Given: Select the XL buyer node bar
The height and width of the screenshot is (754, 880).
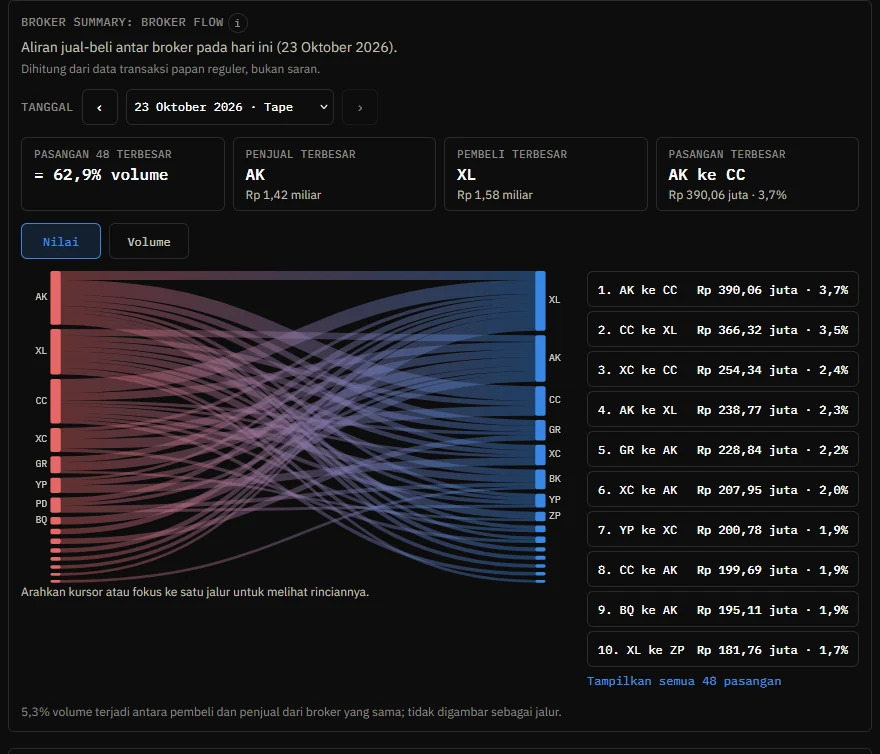Looking at the screenshot, I should coord(540,301).
